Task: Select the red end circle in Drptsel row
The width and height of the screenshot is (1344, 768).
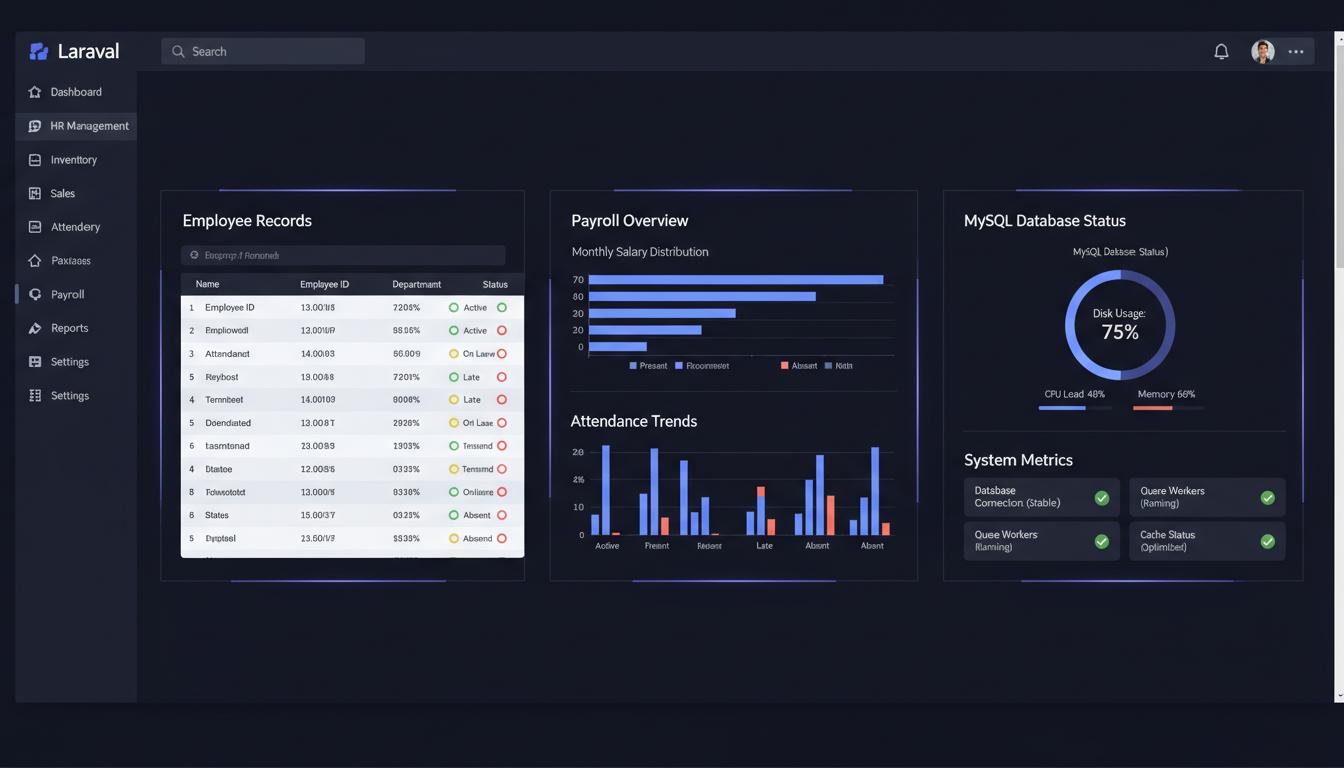Action: 502,538
